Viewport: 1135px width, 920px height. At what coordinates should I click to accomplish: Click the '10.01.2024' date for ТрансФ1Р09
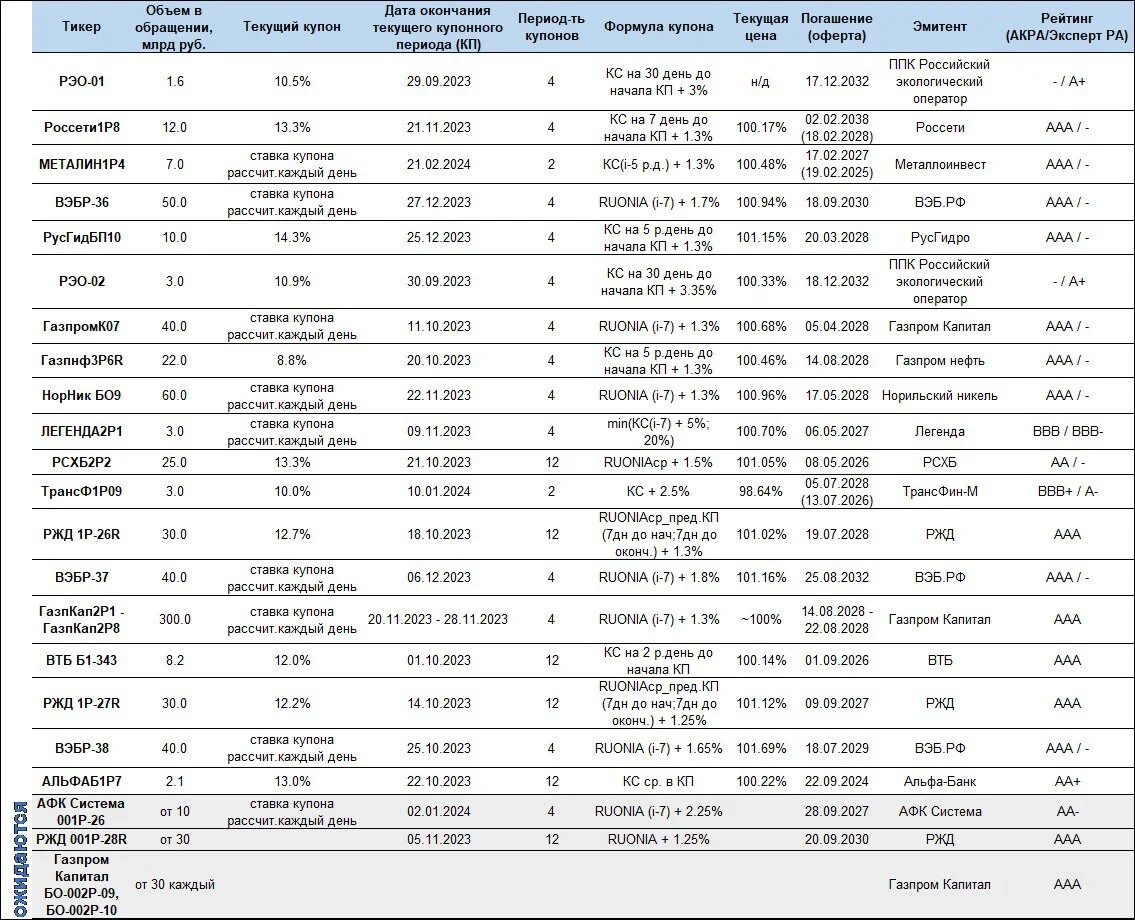[x=439, y=491]
